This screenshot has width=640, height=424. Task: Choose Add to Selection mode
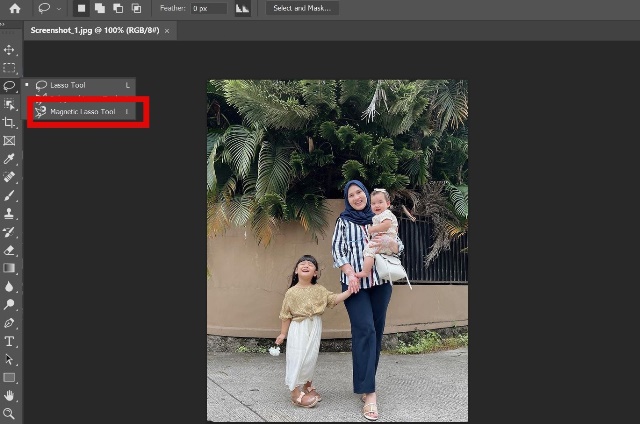coord(100,8)
